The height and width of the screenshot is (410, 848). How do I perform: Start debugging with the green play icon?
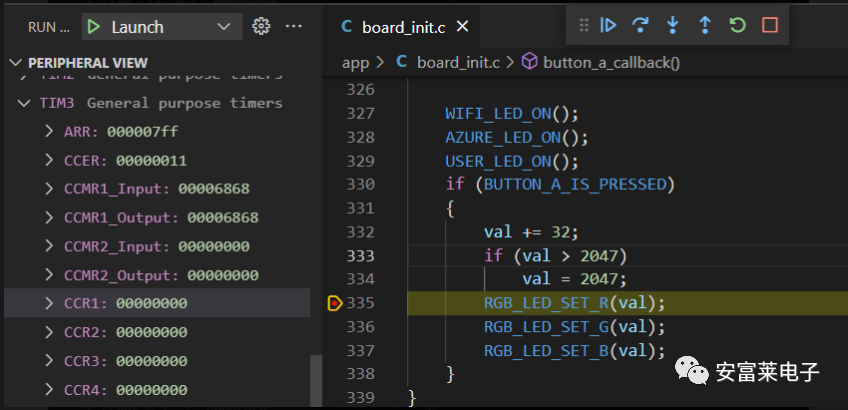click(x=94, y=27)
